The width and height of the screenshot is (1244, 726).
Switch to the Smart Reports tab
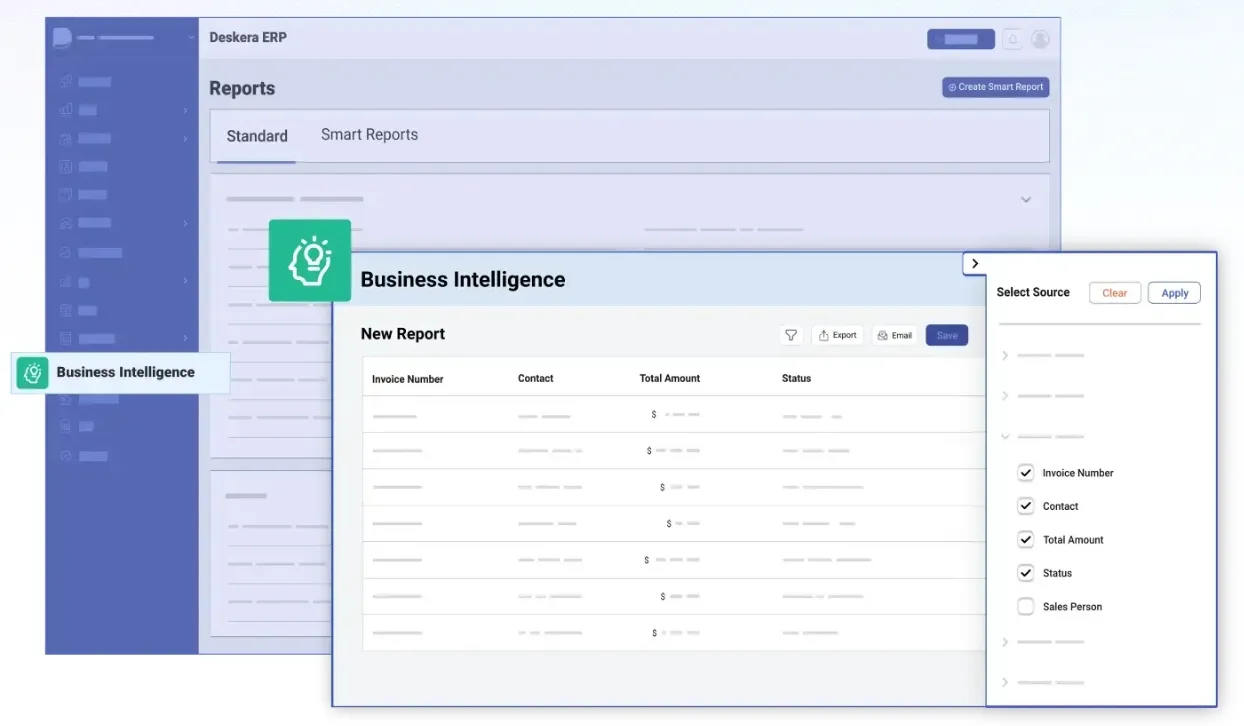click(369, 135)
